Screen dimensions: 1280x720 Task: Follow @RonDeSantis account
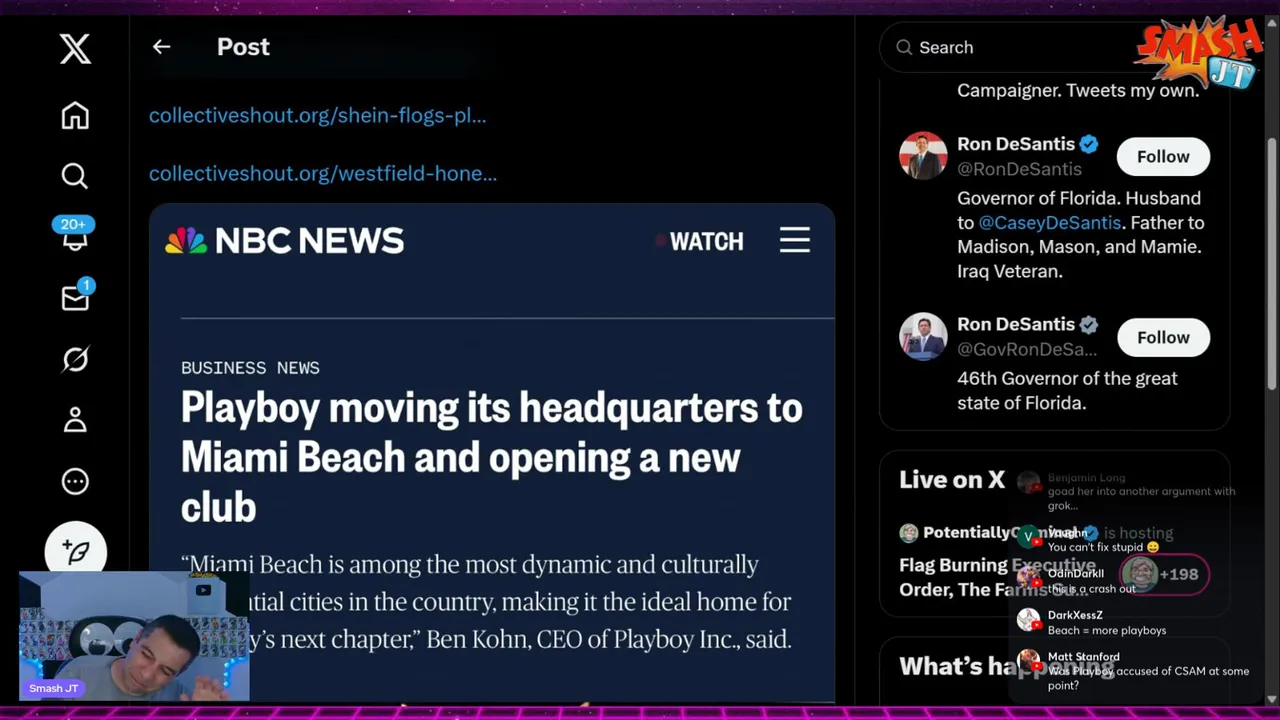[1163, 157]
